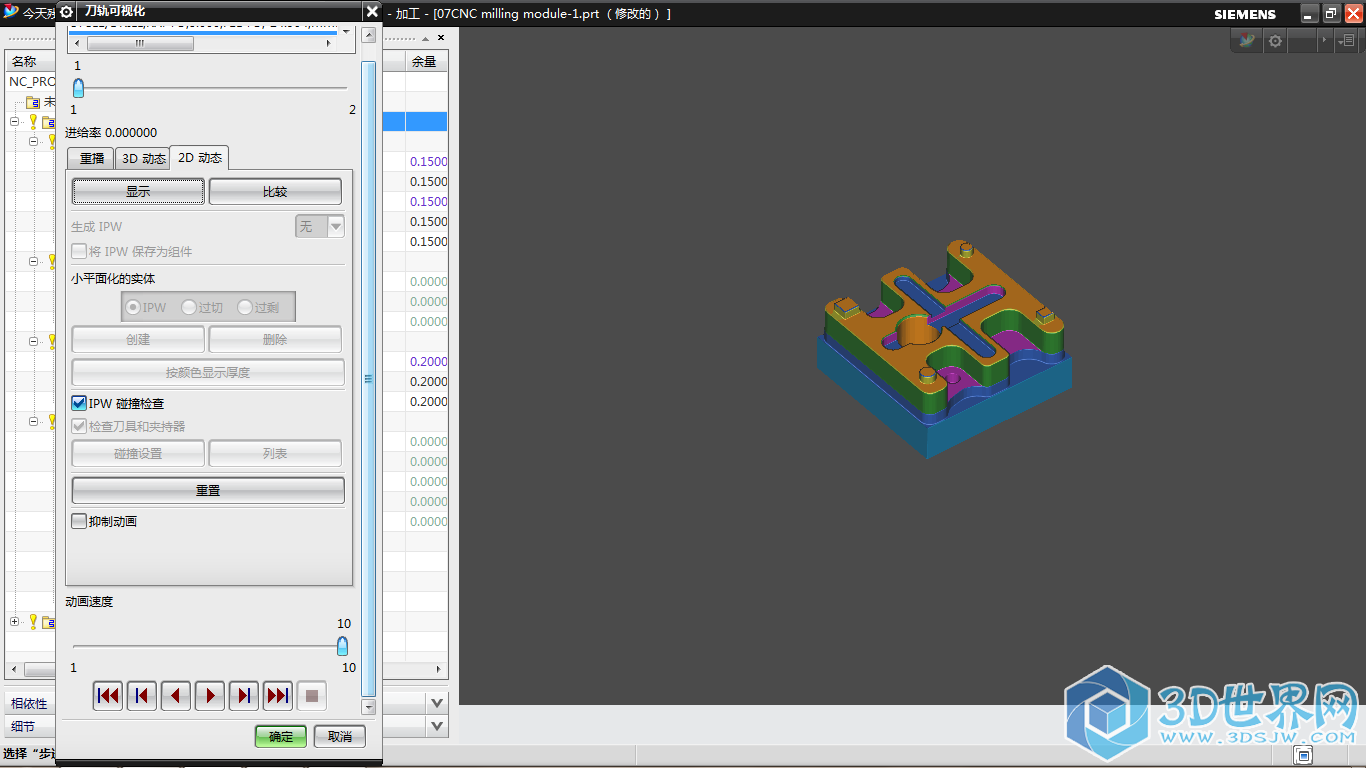The width and height of the screenshot is (1366, 768).
Task: Click the 创建 button
Action: 138,339
